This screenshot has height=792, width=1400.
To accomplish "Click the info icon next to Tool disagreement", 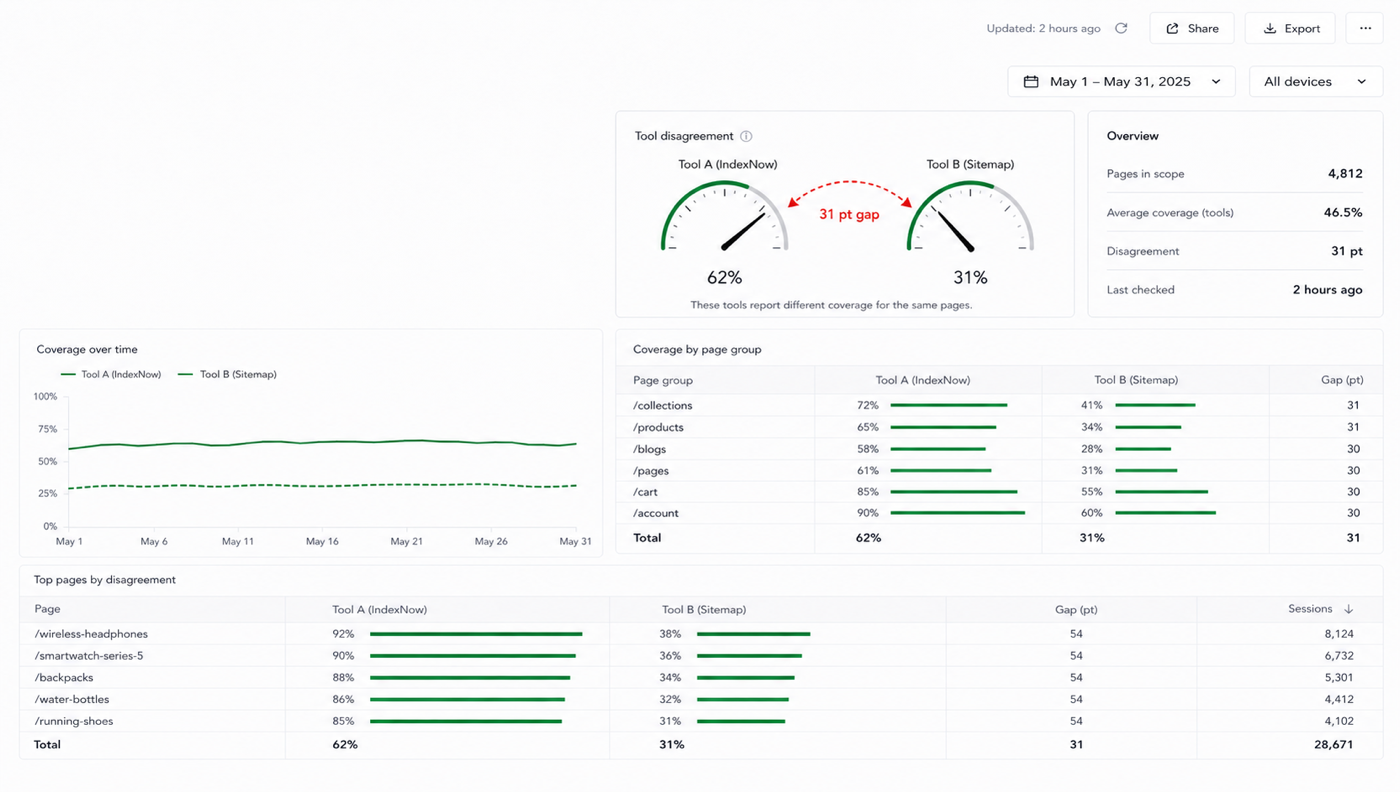I will 746,136.
